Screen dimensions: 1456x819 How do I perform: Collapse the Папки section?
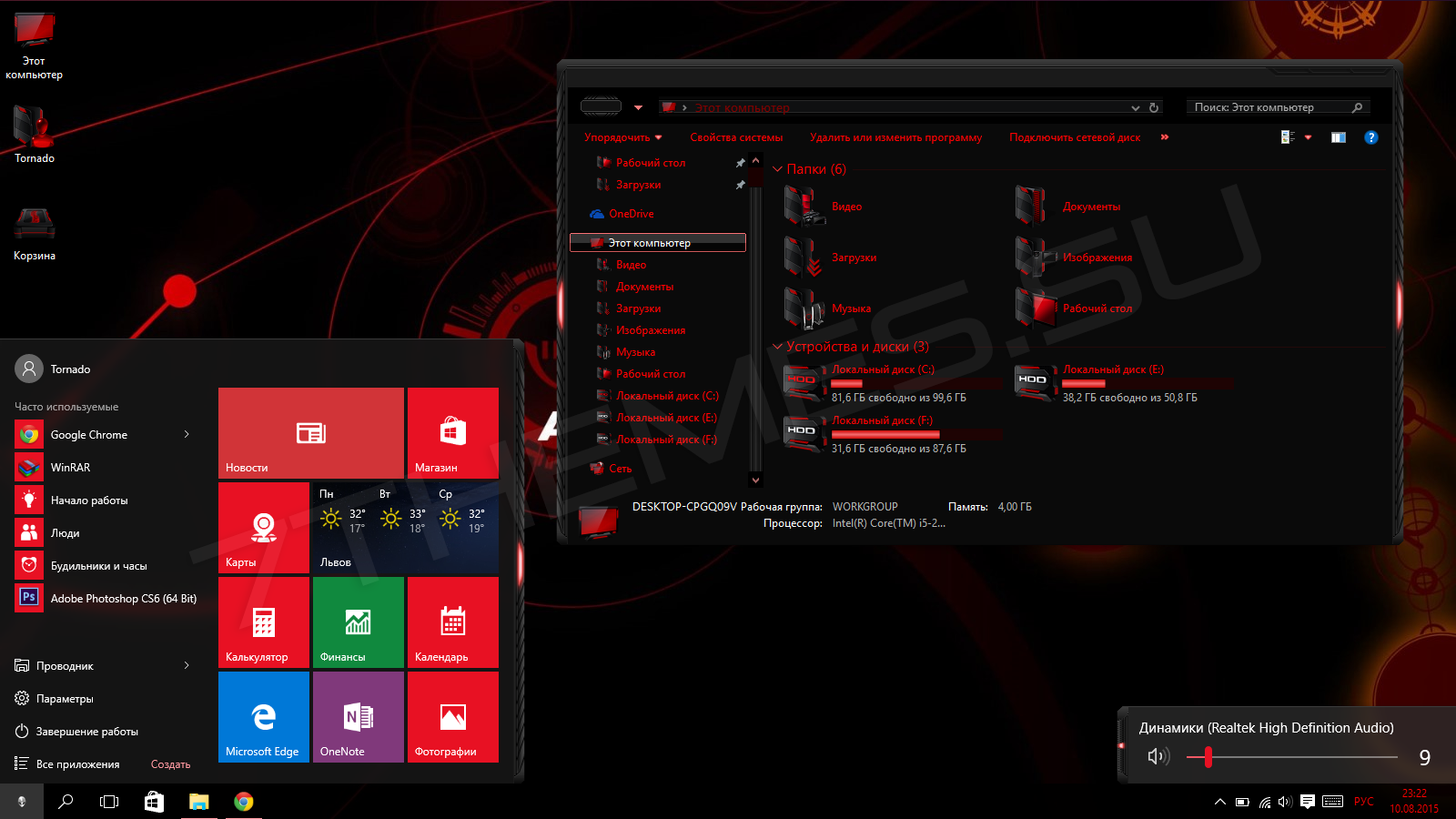point(778,169)
